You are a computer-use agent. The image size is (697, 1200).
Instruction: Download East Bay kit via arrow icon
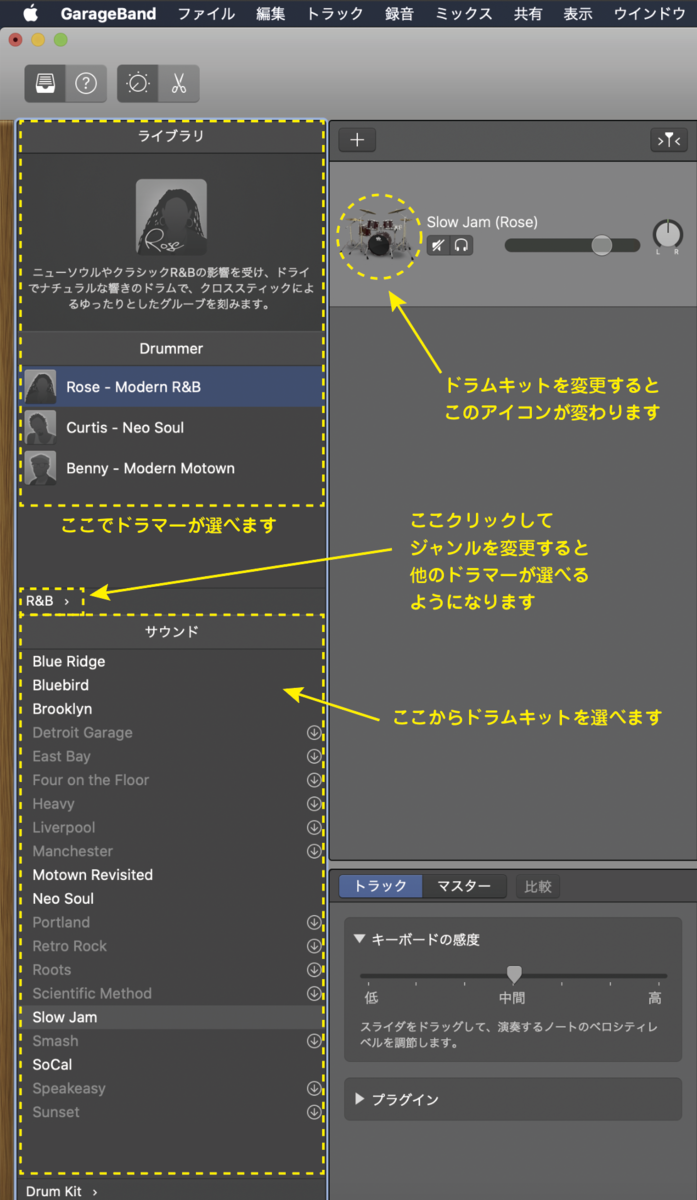314,757
